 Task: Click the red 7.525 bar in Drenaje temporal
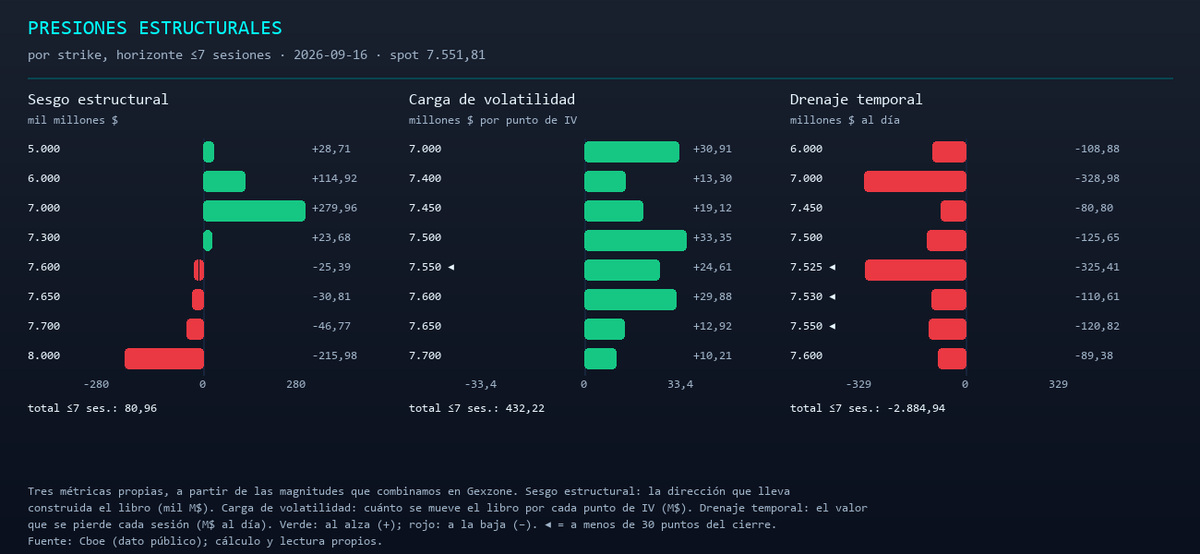[x=916, y=270]
